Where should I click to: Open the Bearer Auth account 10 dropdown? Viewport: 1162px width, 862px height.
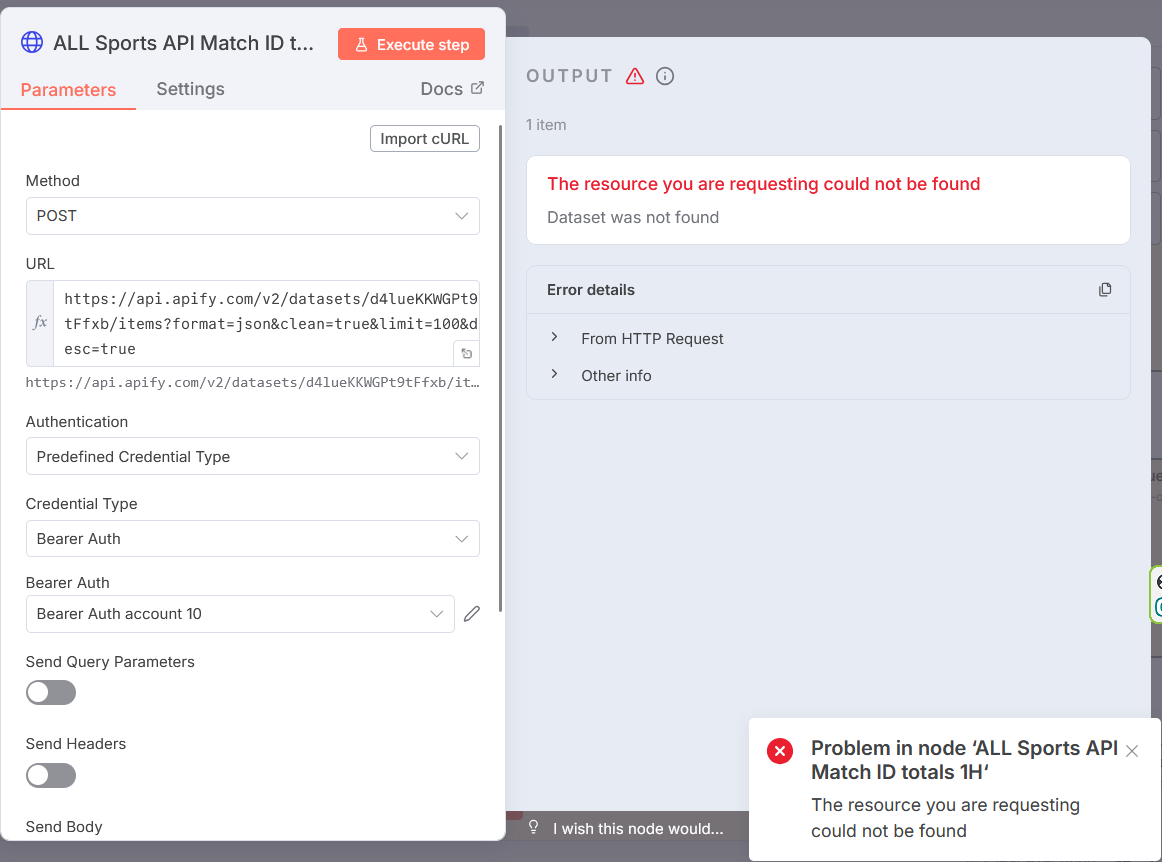click(240, 614)
